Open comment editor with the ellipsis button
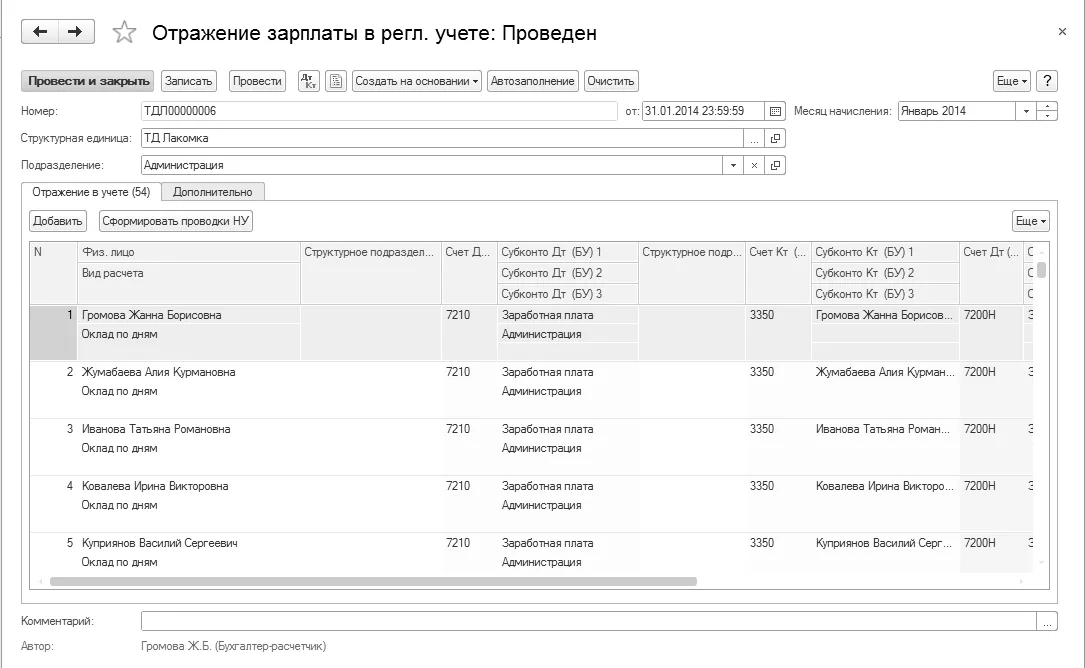This screenshot has width=1085, height=668. [1047, 622]
